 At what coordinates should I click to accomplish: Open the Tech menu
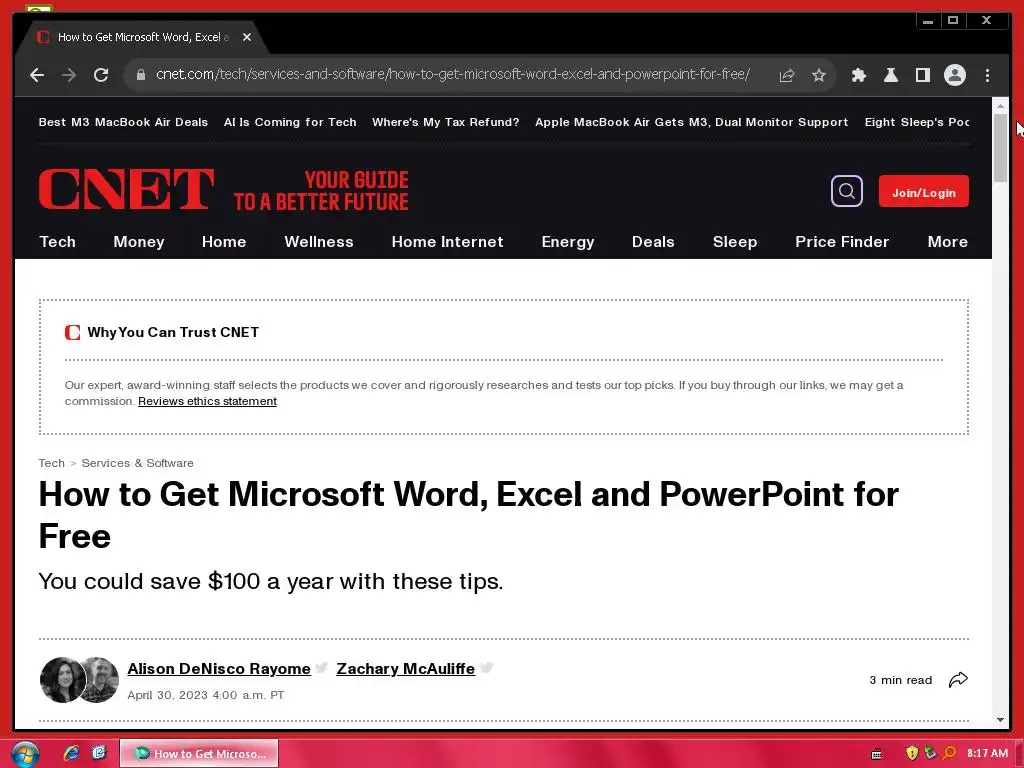click(x=57, y=242)
